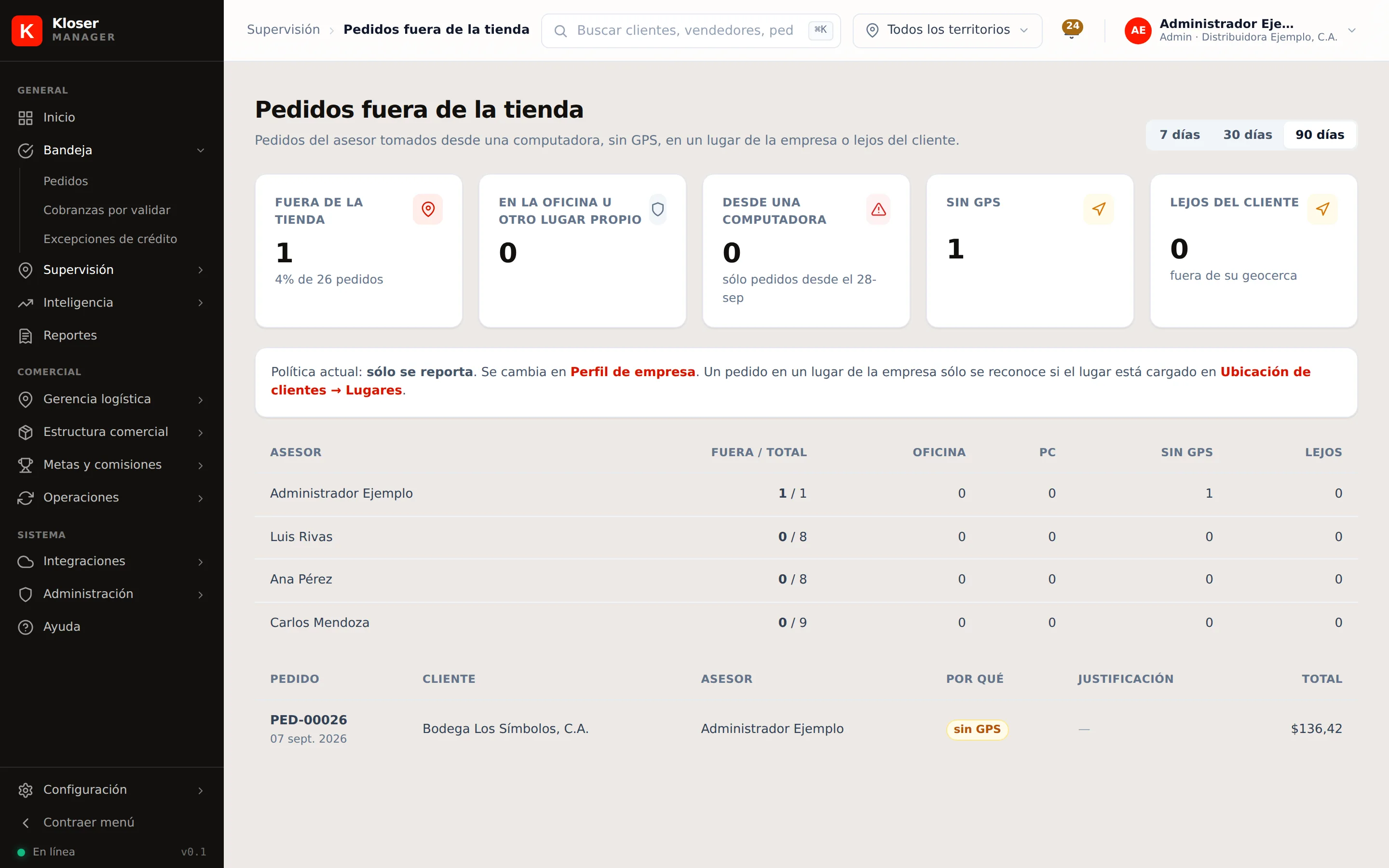The width and height of the screenshot is (1389, 868).
Task: Expand Gerencia logística chevron
Action: [200, 400]
